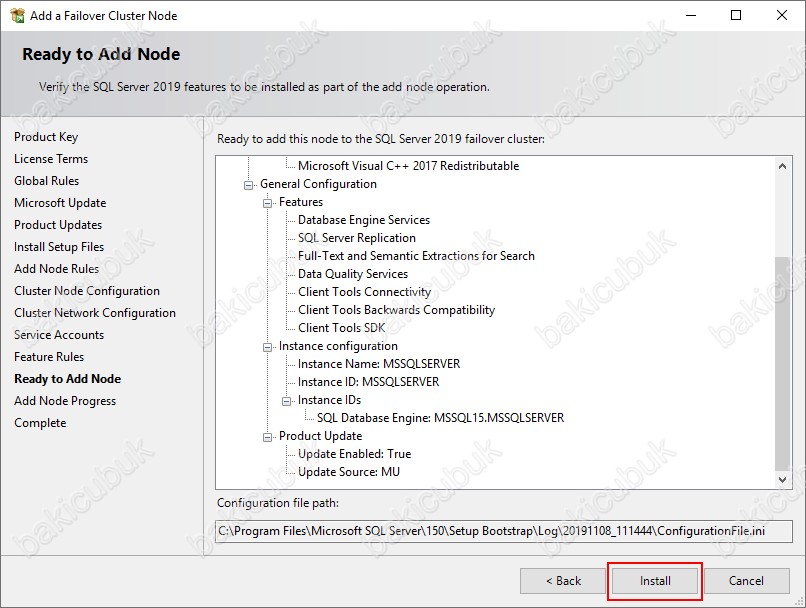This screenshot has height=608, width=806.
Task: Select Database Engine Services row
Action: point(364,220)
